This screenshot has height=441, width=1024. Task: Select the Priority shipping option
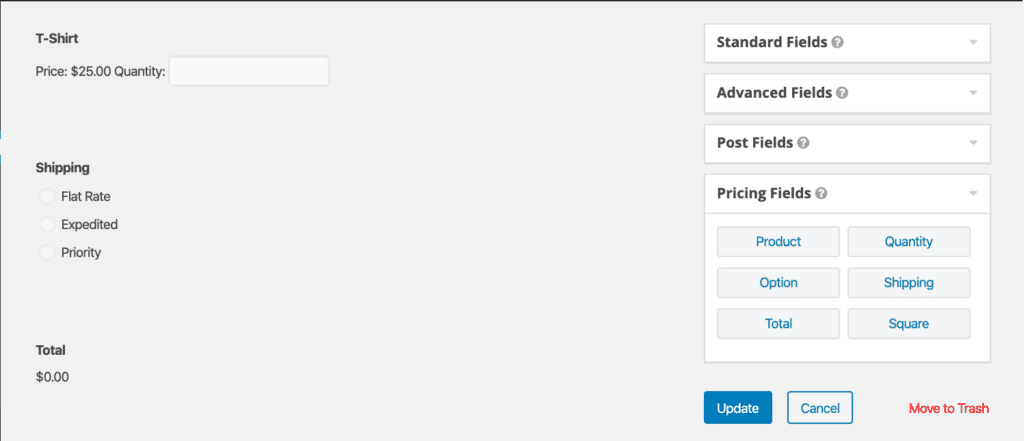(47, 252)
